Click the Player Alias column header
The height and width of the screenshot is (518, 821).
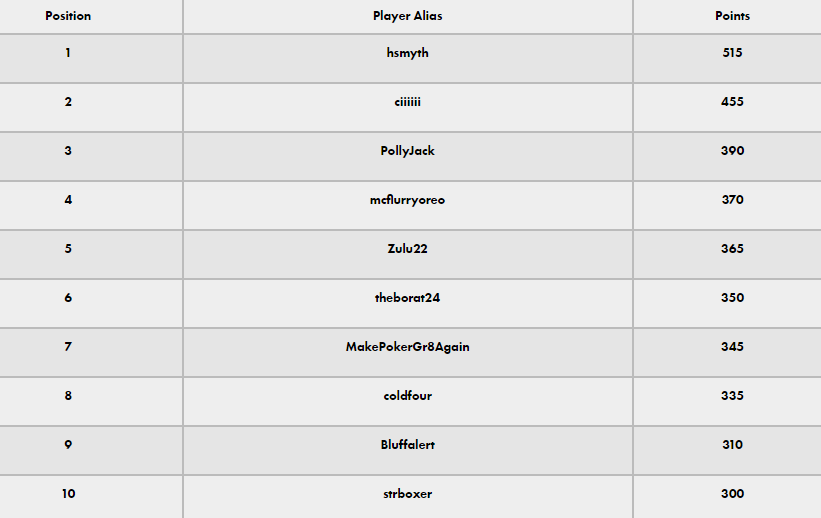[x=407, y=16]
